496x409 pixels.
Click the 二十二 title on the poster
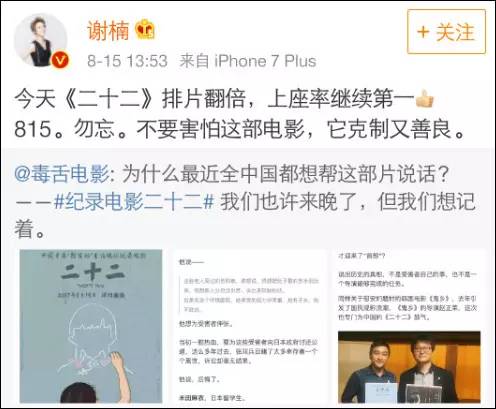tap(92, 274)
